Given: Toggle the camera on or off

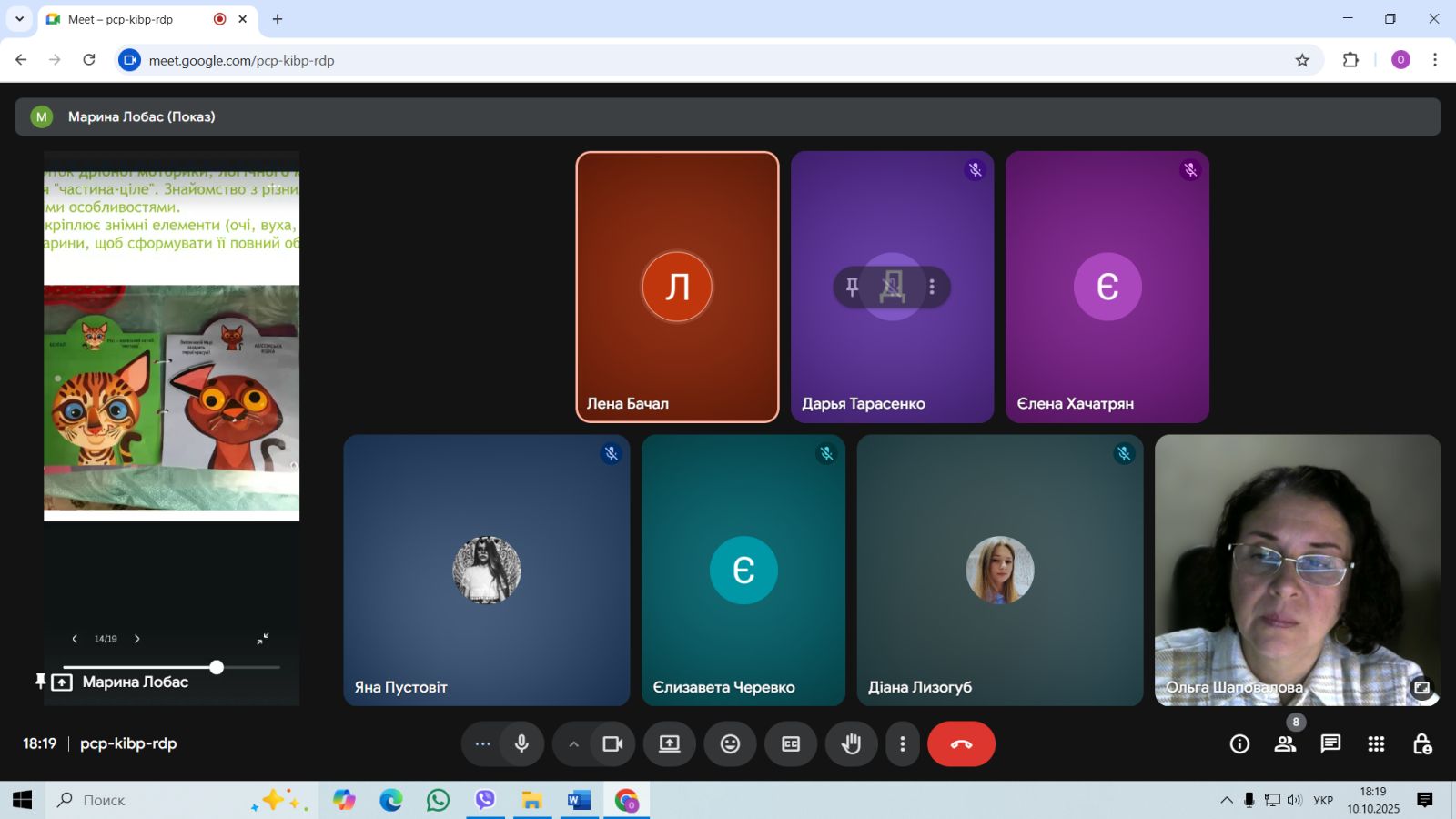Looking at the screenshot, I should tap(612, 744).
